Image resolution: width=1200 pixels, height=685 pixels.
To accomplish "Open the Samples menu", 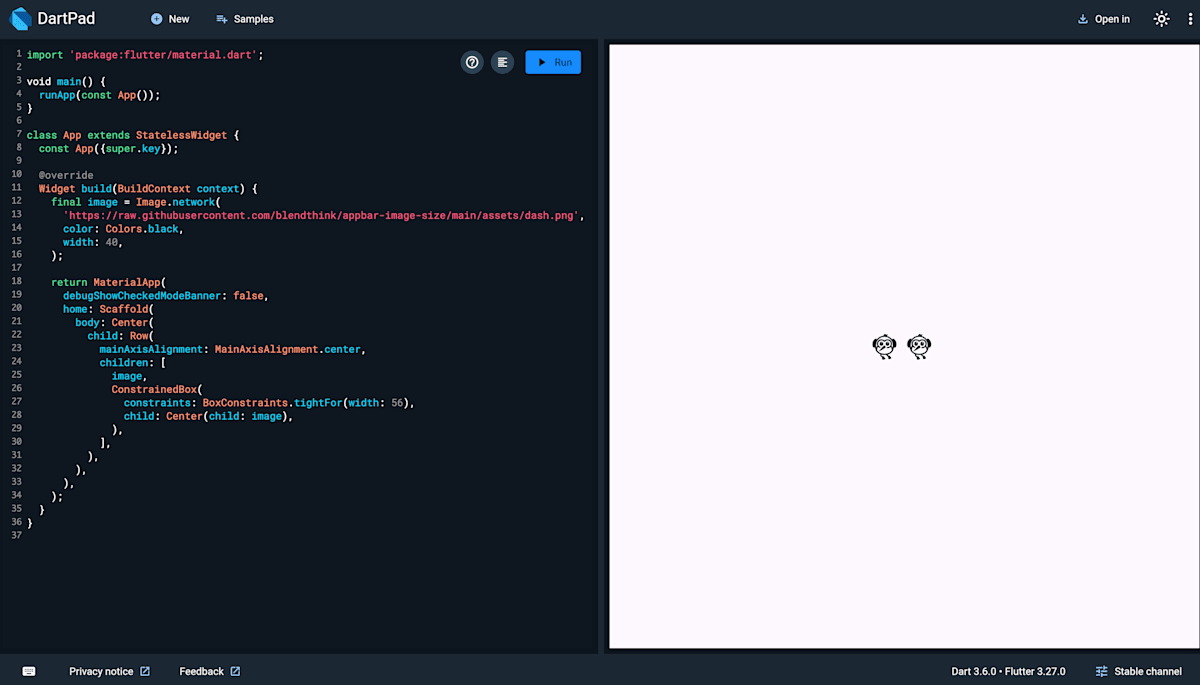I will (x=245, y=19).
